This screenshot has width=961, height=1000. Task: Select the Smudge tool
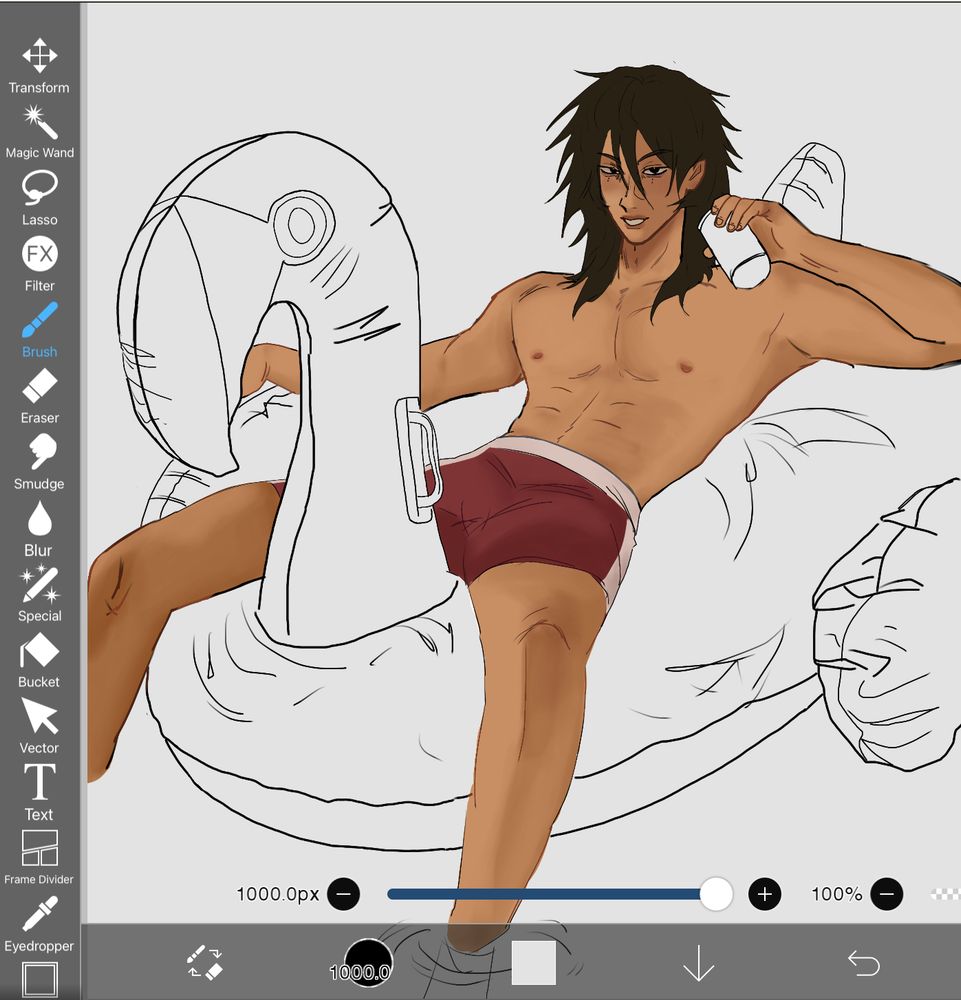pyautogui.click(x=40, y=462)
